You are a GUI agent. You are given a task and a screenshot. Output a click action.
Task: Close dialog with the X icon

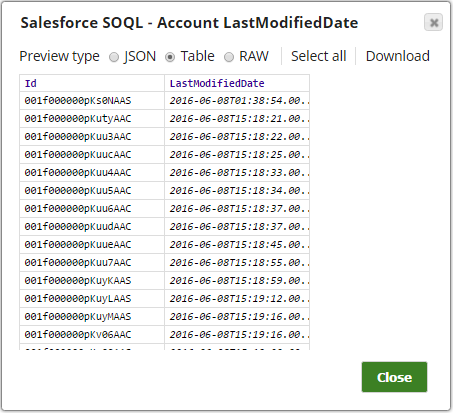(433, 22)
